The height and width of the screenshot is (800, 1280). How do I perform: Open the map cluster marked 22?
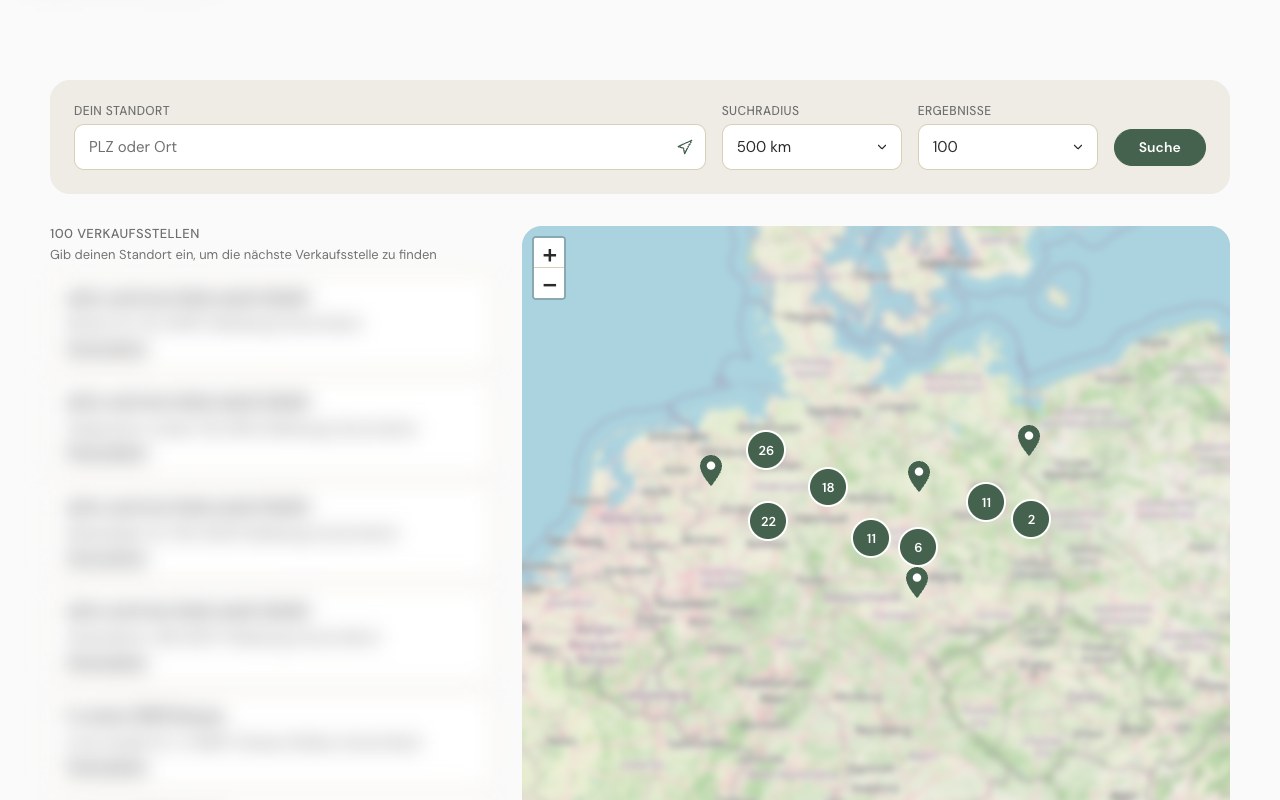[768, 521]
